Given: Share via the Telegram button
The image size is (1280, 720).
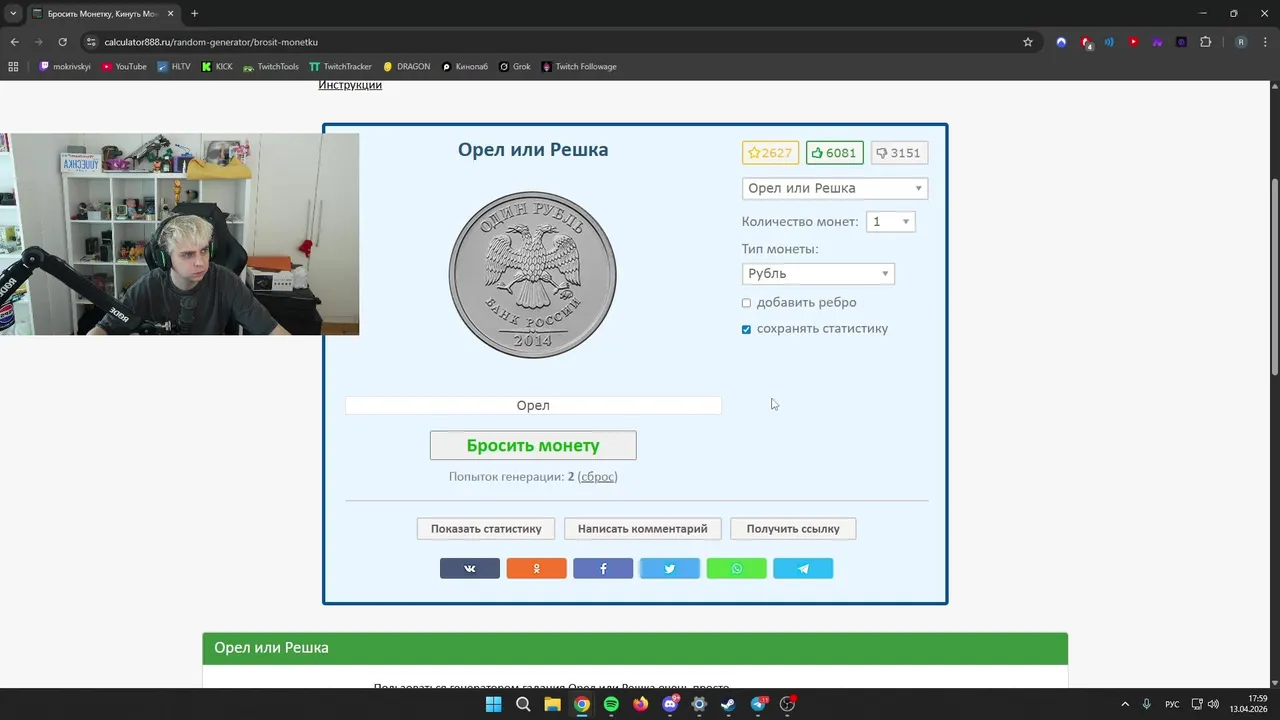Looking at the screenshot, I should [x=803, y=568].
